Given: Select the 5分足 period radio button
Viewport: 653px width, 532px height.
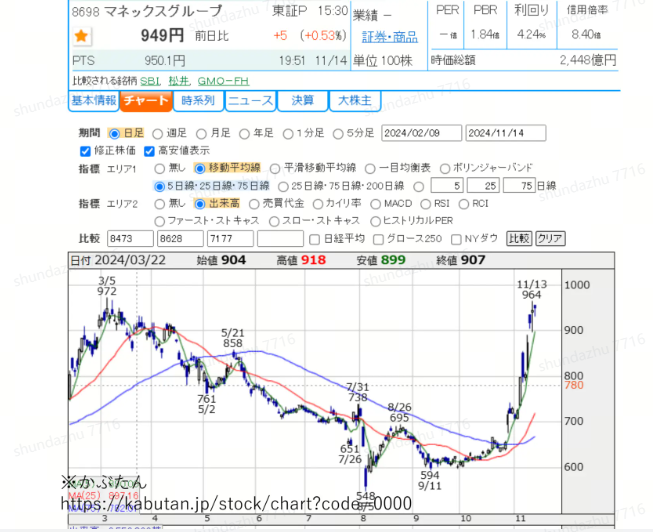Looking at the screenshot, I should coord(338,134).
